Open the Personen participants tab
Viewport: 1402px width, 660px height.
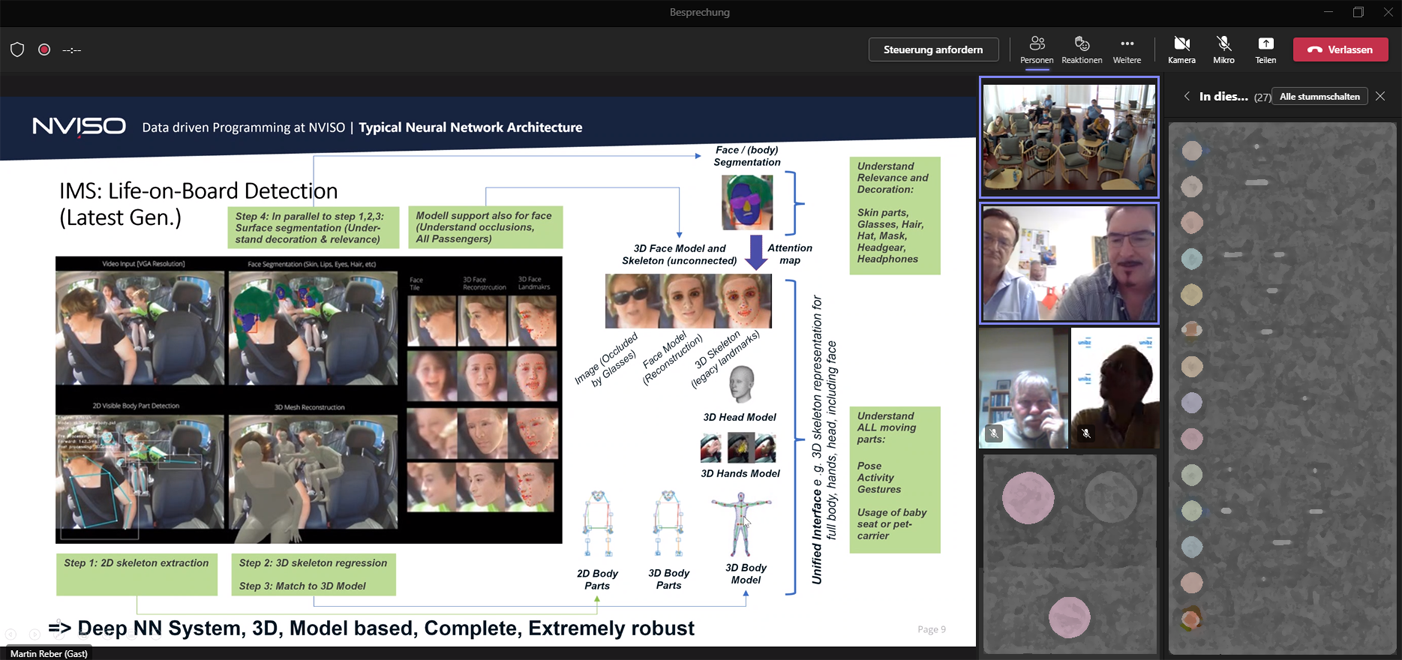point(1036,49)
